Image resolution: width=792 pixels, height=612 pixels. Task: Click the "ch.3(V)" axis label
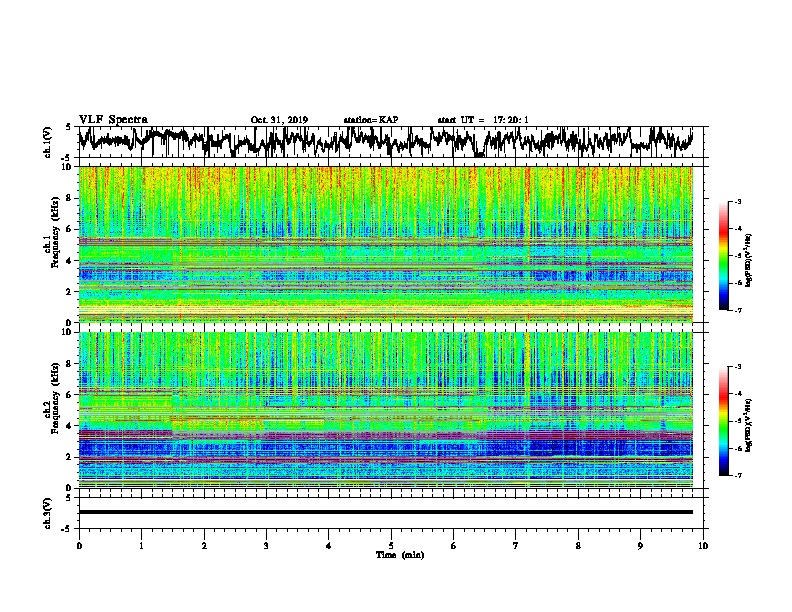47,514
